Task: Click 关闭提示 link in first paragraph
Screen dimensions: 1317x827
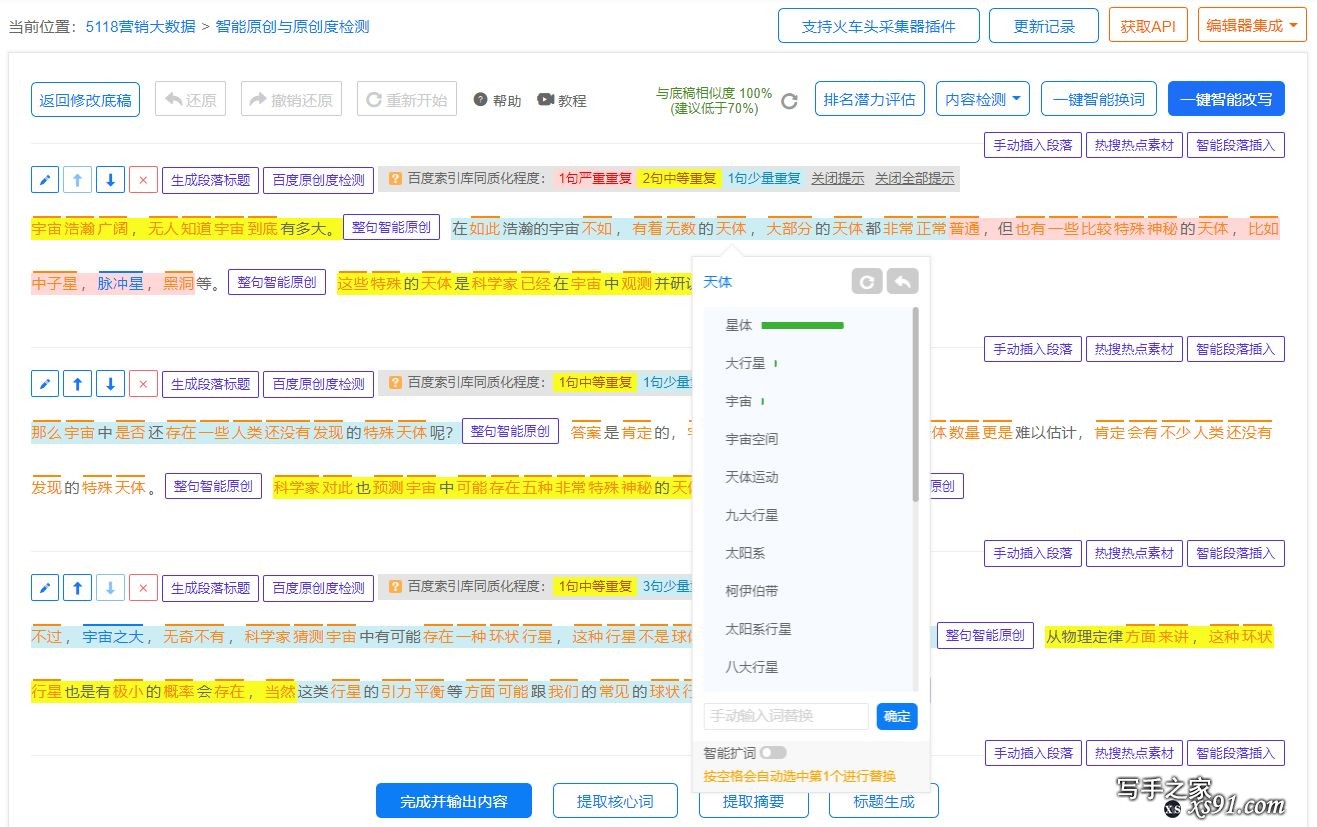Action: 838,179
